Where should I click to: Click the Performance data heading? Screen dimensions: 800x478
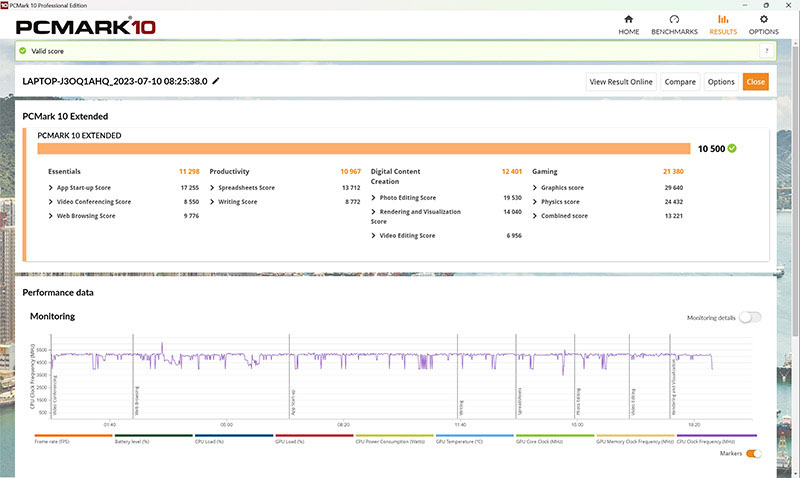[x=58, y=292]
